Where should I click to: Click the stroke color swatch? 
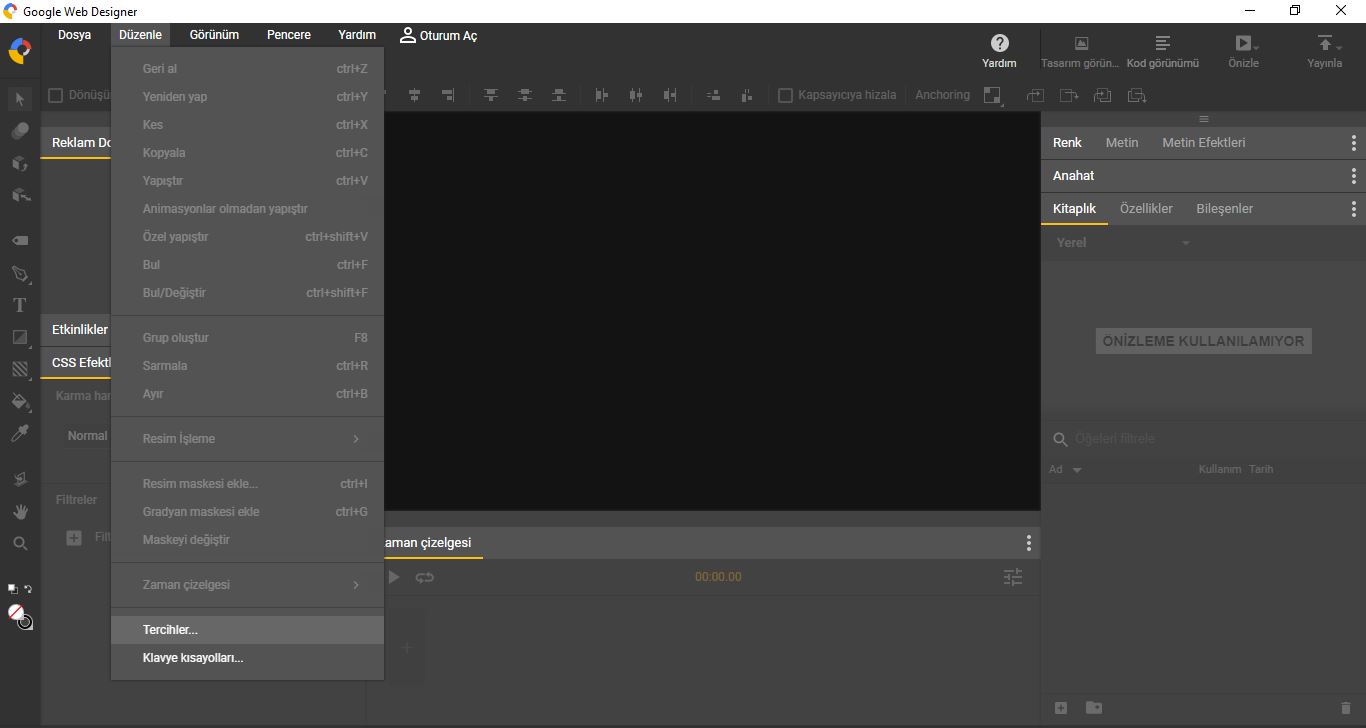25,621
